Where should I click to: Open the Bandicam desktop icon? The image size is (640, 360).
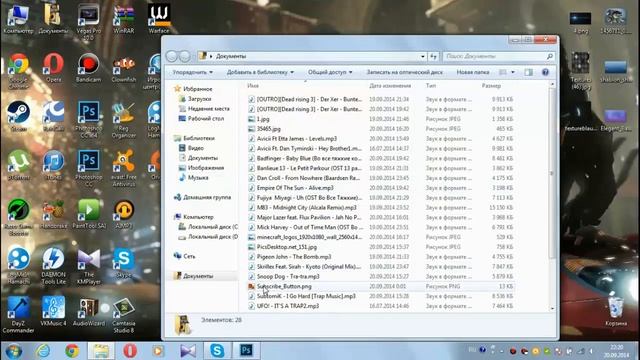[88, 67]
